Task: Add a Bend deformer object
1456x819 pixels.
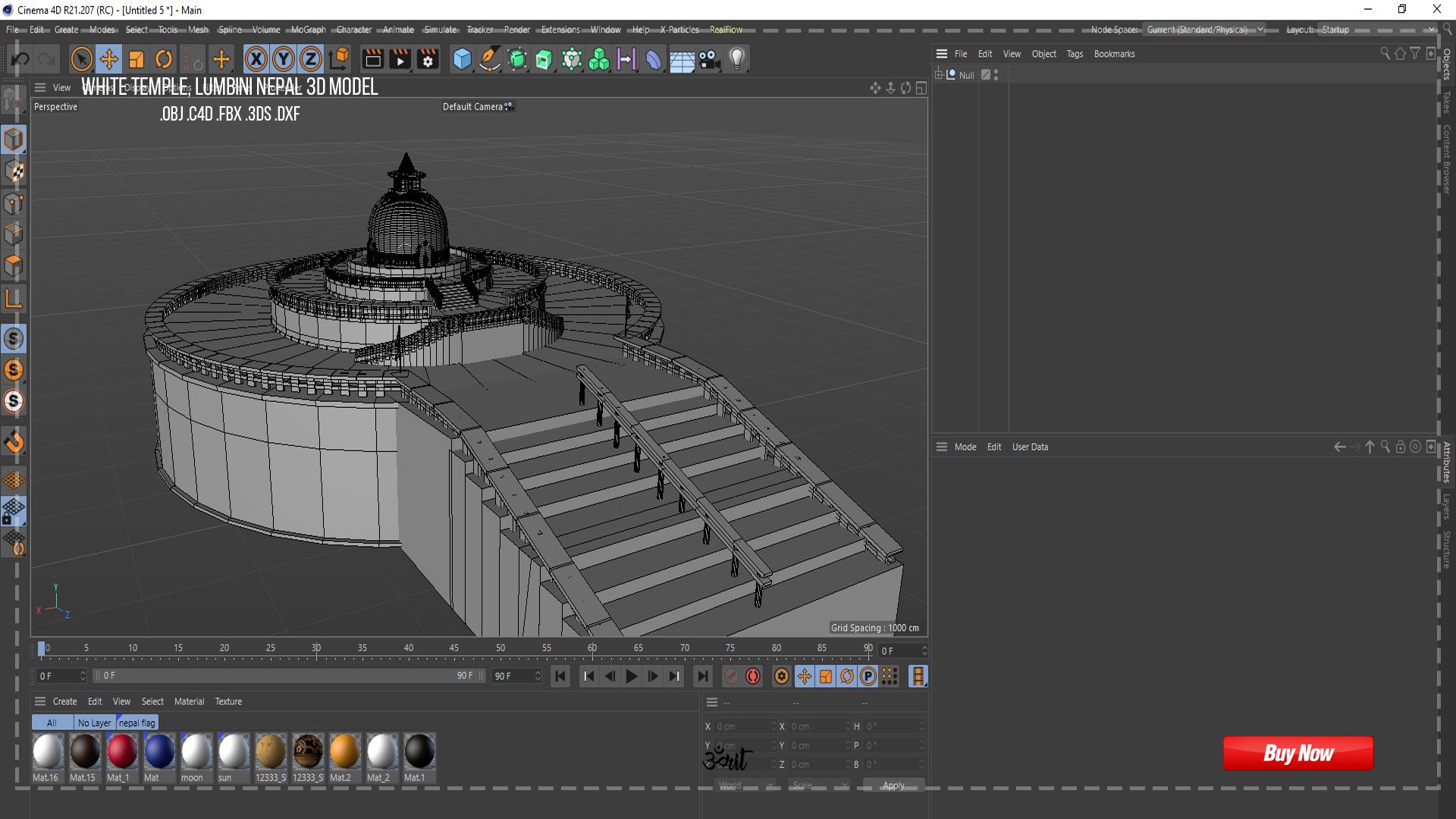Action: pyautogui.click(x=654, y=59)
